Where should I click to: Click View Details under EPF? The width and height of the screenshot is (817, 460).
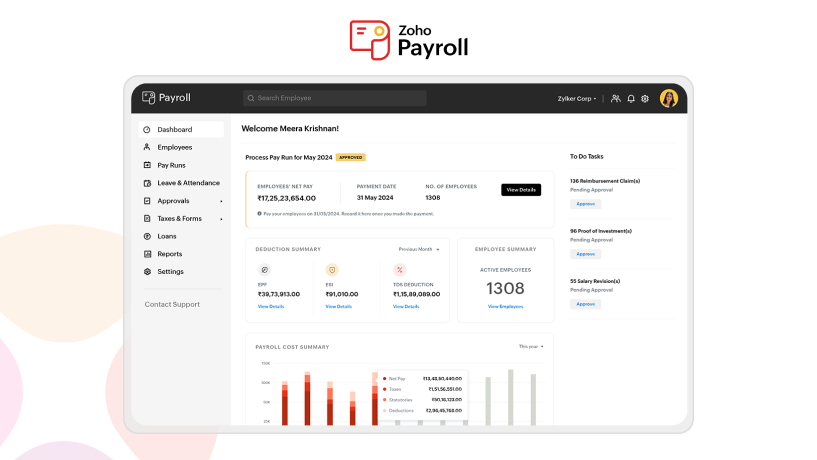point(271,306)
